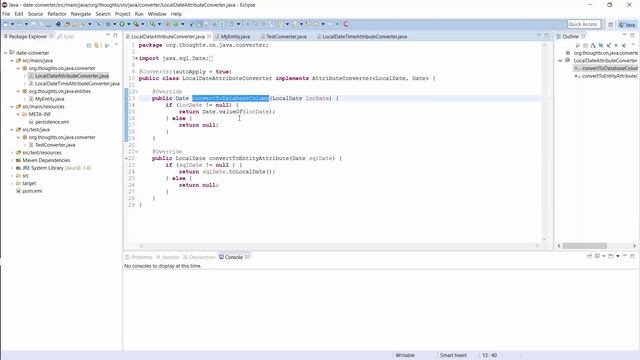This screenshot has width=640, height=360.
Task: Click into the Quick Access field
Action: (x=584, y=24)
